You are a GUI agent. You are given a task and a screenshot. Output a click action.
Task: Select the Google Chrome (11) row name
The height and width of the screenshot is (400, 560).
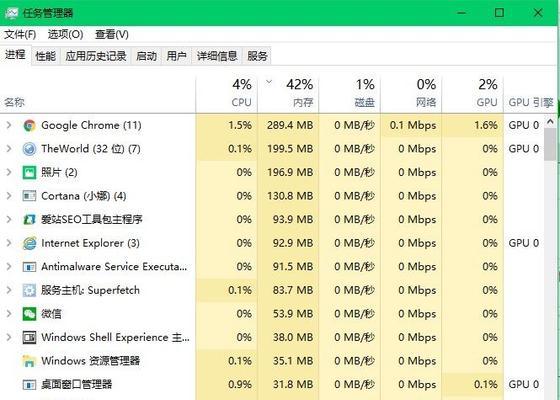click(91, 125)
